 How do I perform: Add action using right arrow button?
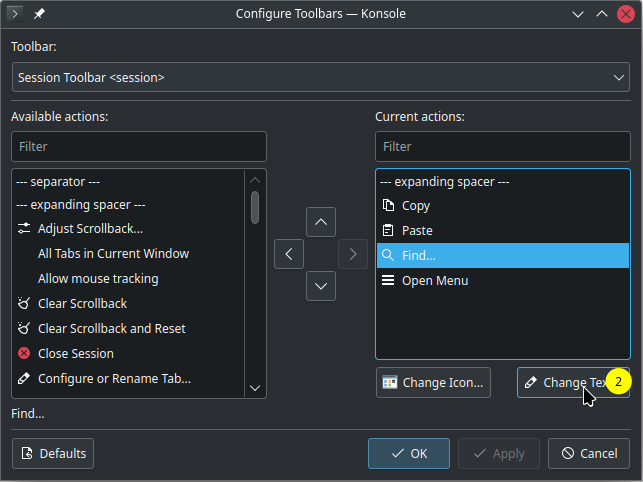coord(353,254)
